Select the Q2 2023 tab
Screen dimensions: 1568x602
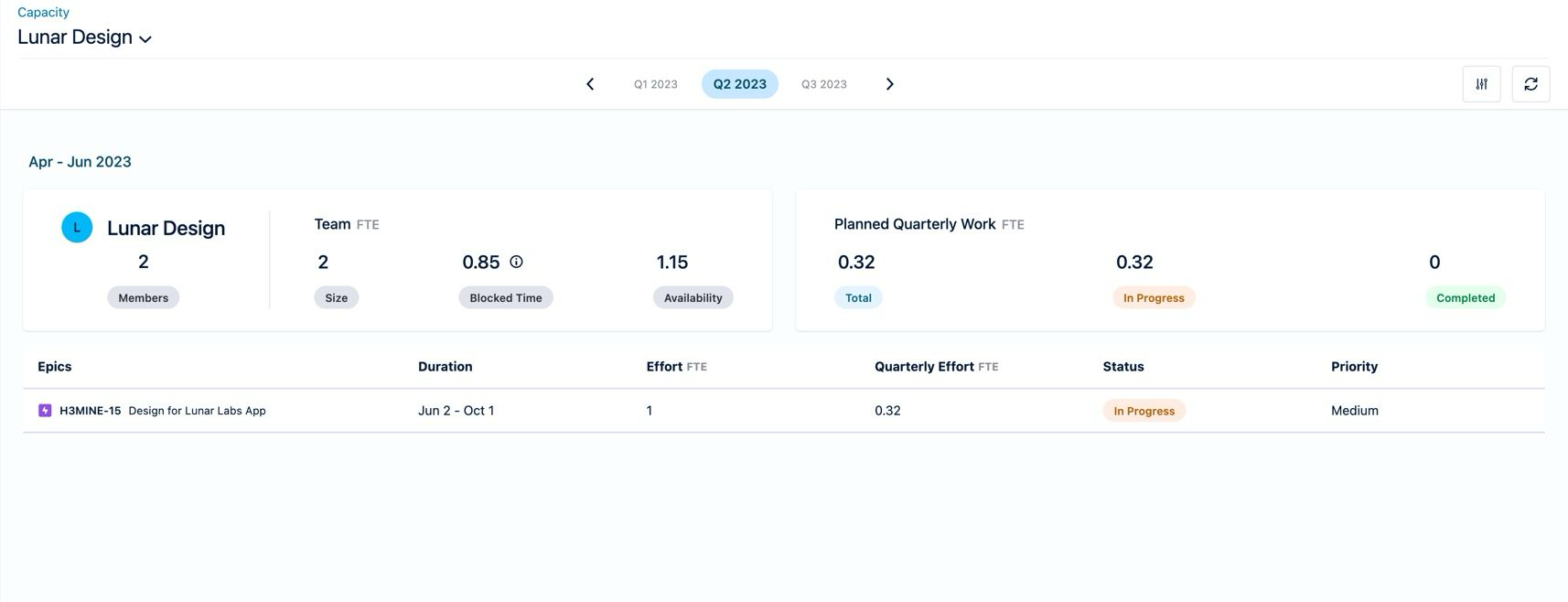(x=739, y=84)
